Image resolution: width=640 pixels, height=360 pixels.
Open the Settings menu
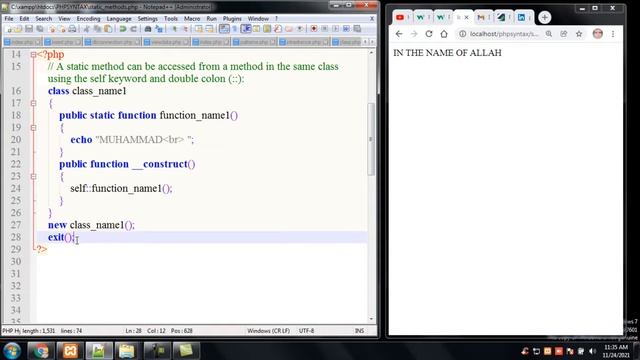pos(147,19)
